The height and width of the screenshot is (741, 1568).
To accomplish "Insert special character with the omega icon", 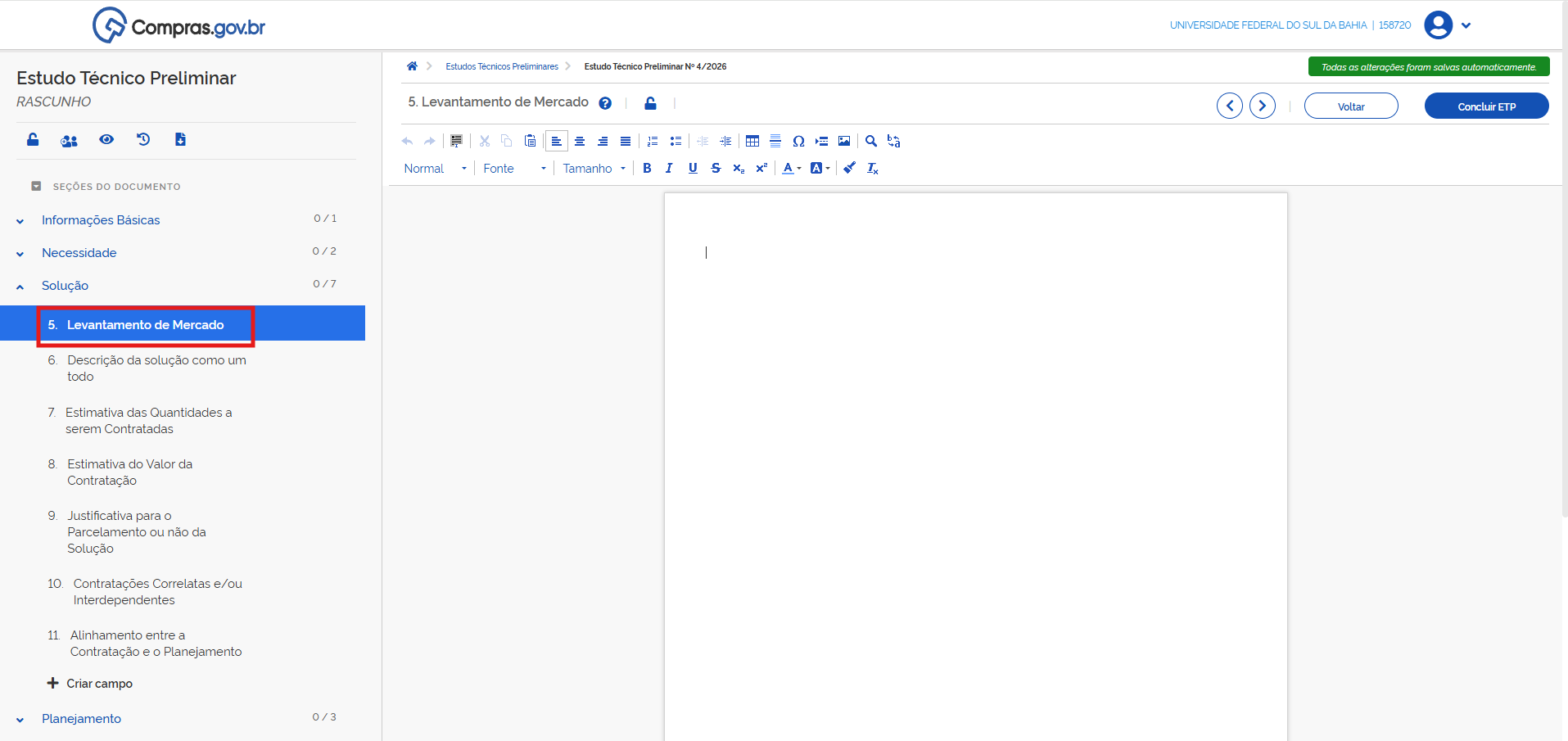I will click(x=798, y=142).
